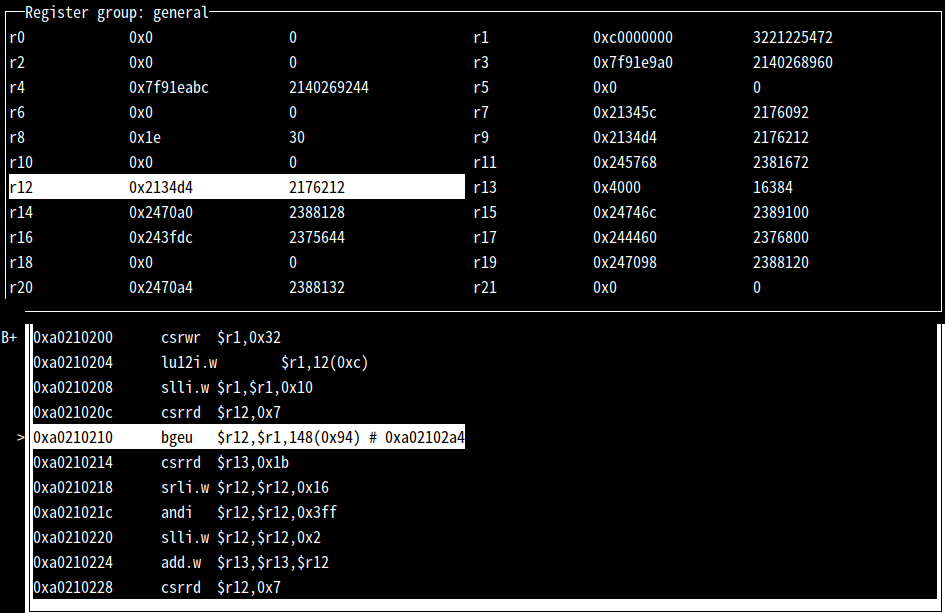Click the > current instruction arrow
Screen dimensions: 945x613
(x=21, y=438)
